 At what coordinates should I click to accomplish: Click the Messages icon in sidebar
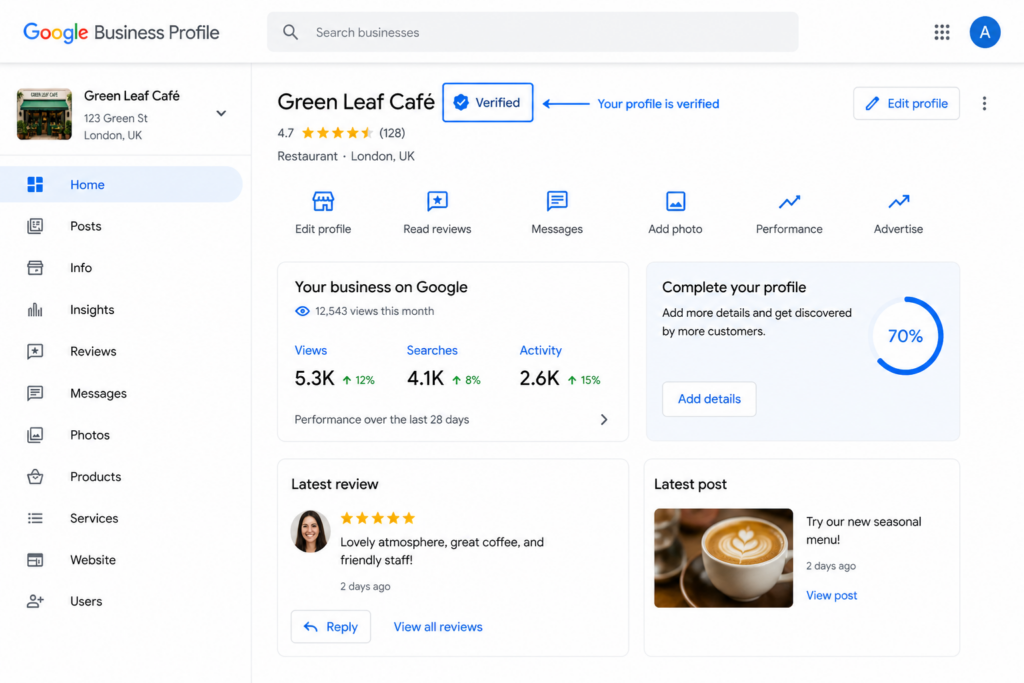point(35,393)
